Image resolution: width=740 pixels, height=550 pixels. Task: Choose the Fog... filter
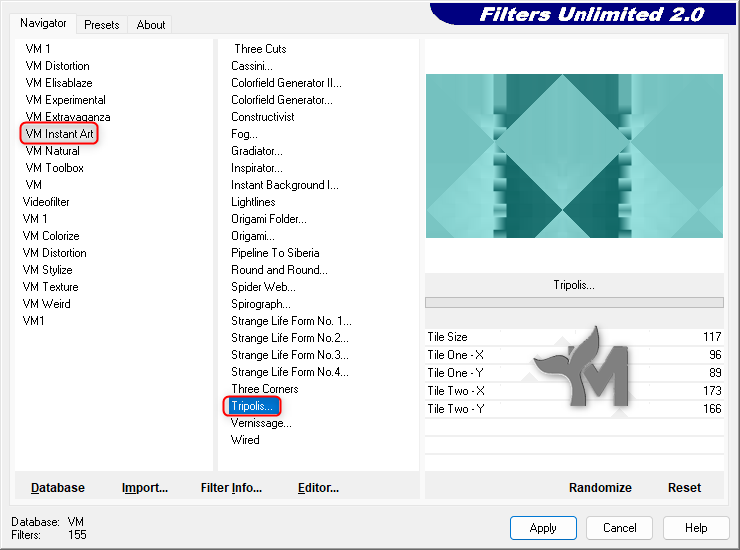click(x=244, y=134)
